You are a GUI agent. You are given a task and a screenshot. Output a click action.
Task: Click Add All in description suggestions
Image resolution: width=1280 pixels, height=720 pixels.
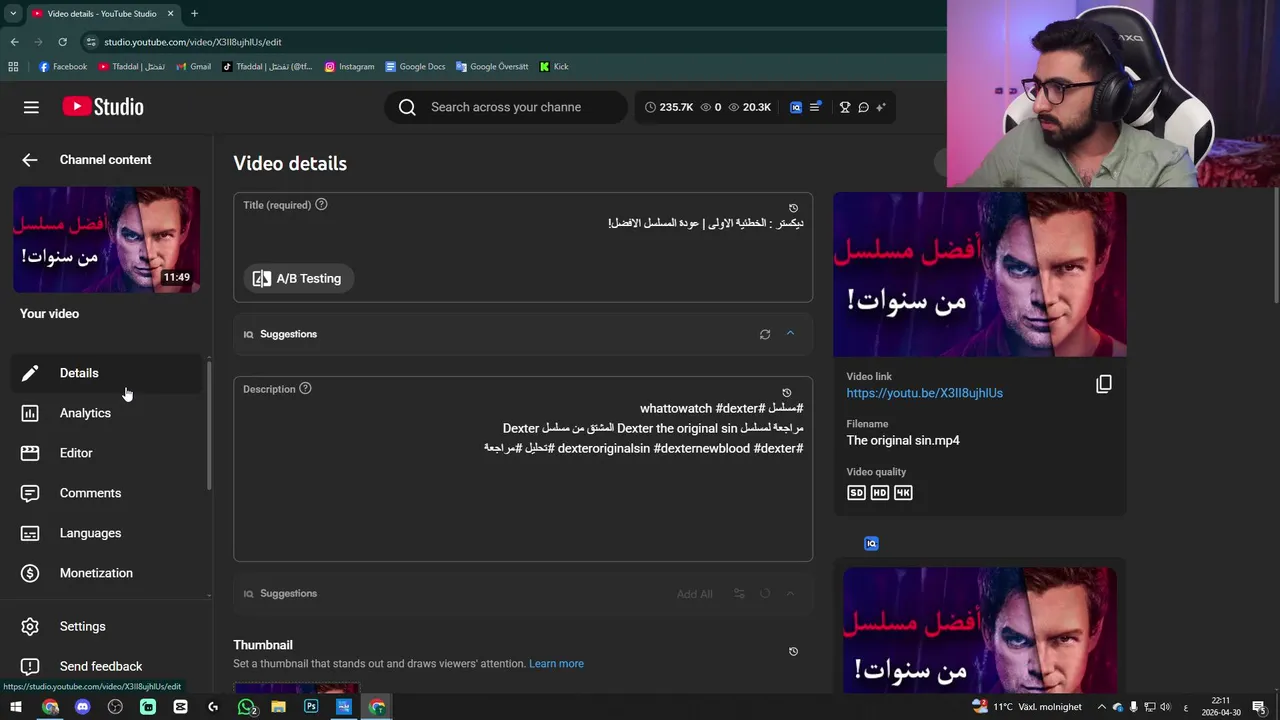[x=694, y=594]
